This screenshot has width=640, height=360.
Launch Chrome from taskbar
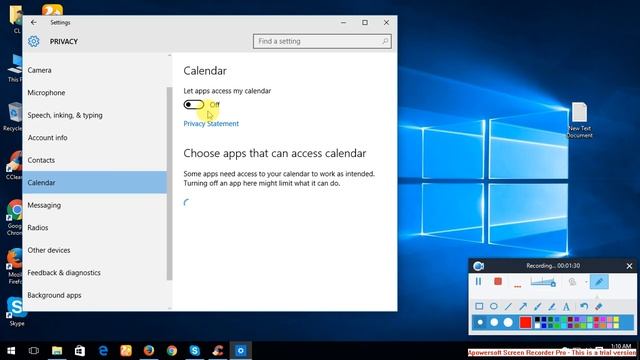coord(172,351)
